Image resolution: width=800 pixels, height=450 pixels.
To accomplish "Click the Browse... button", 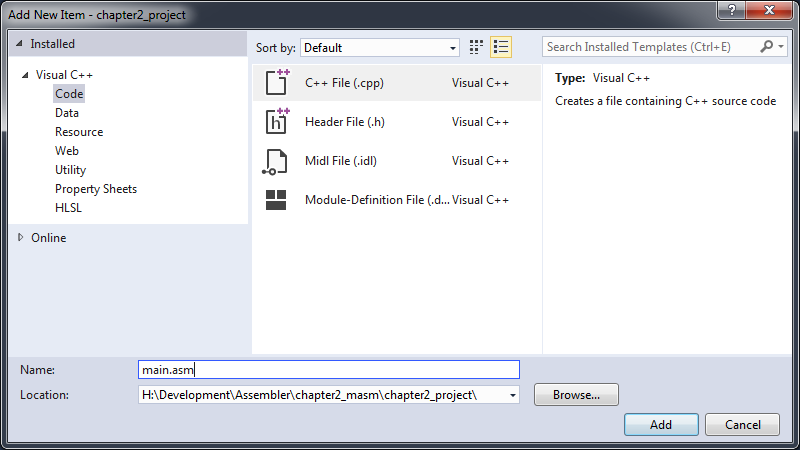I will [576, 395].
